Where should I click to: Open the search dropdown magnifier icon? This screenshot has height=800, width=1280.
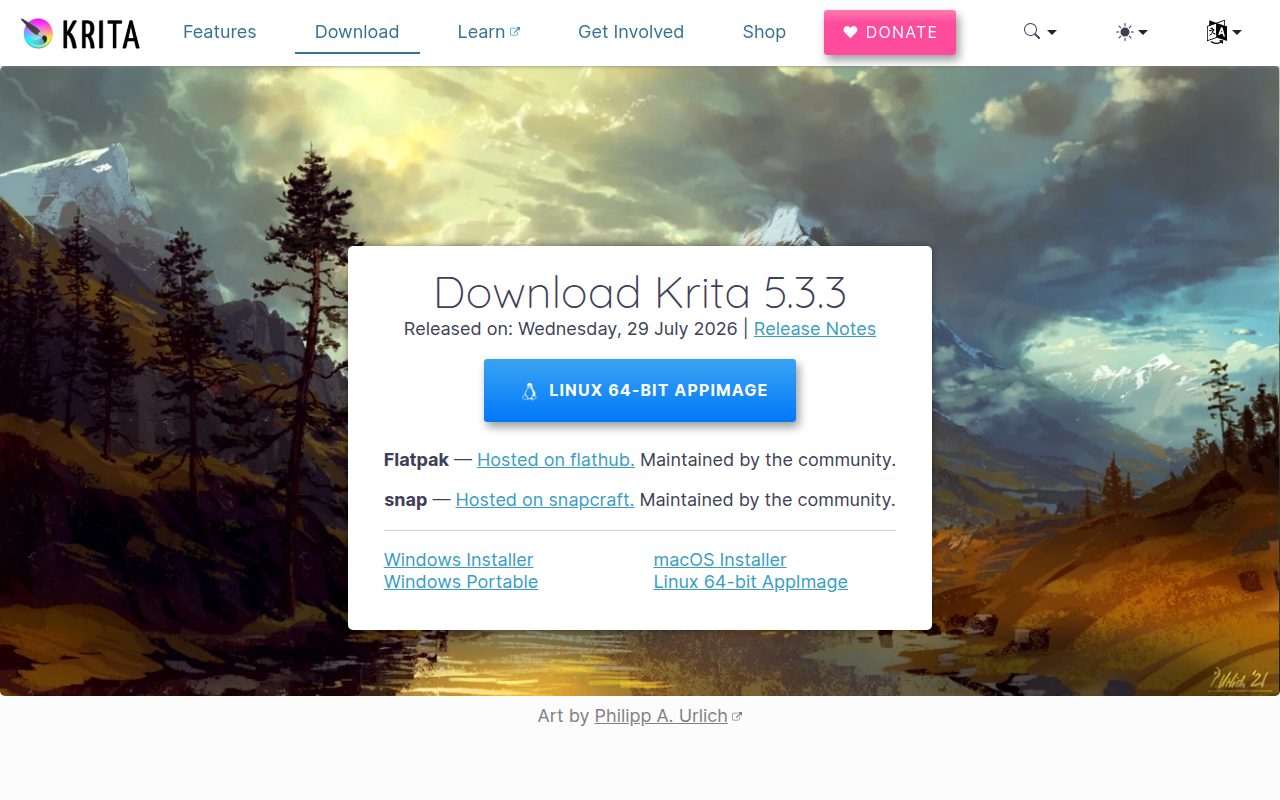click(x=1040, y=32)
